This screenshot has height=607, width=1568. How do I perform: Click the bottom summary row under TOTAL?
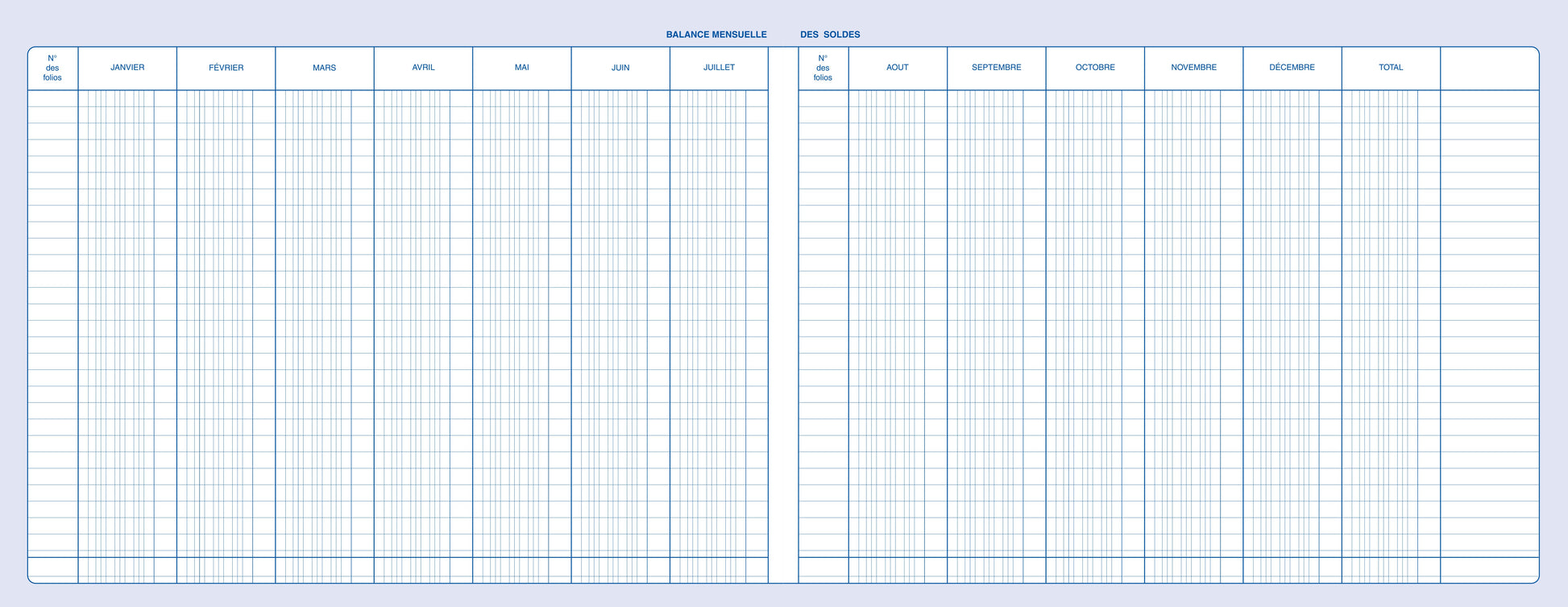[1391, 569]
